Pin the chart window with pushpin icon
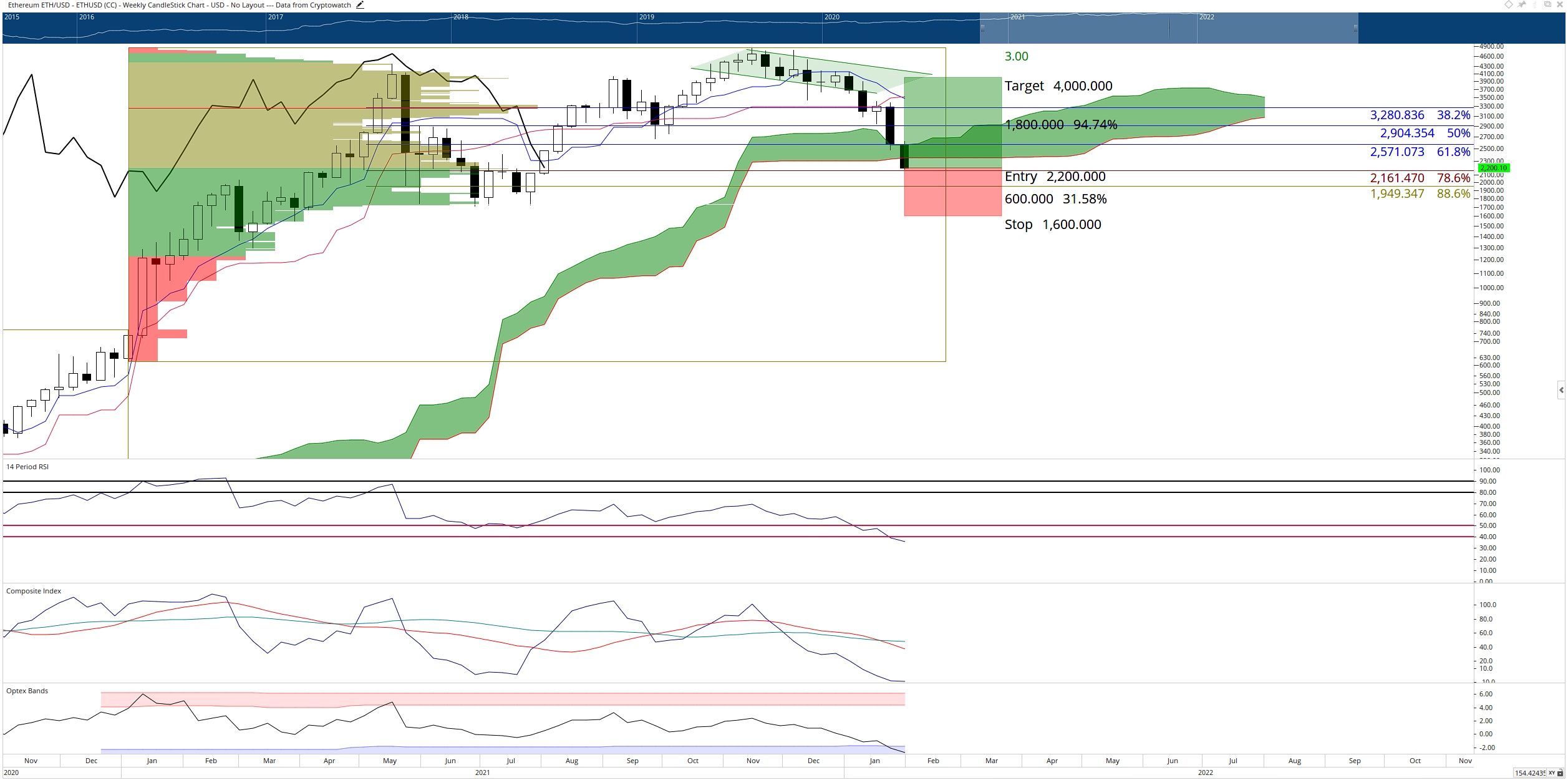The width and height of the screenshot is (1568, 780). pyautogui.click(x=1521, y=4)
